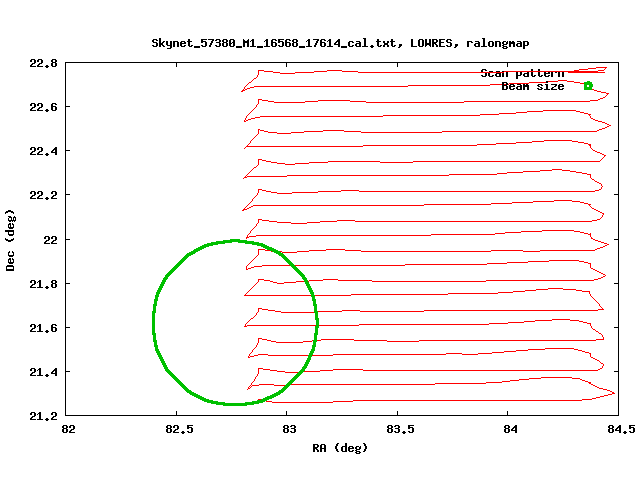
Task: Click the 84 tick label on RA axis
Action: point(508,430)
